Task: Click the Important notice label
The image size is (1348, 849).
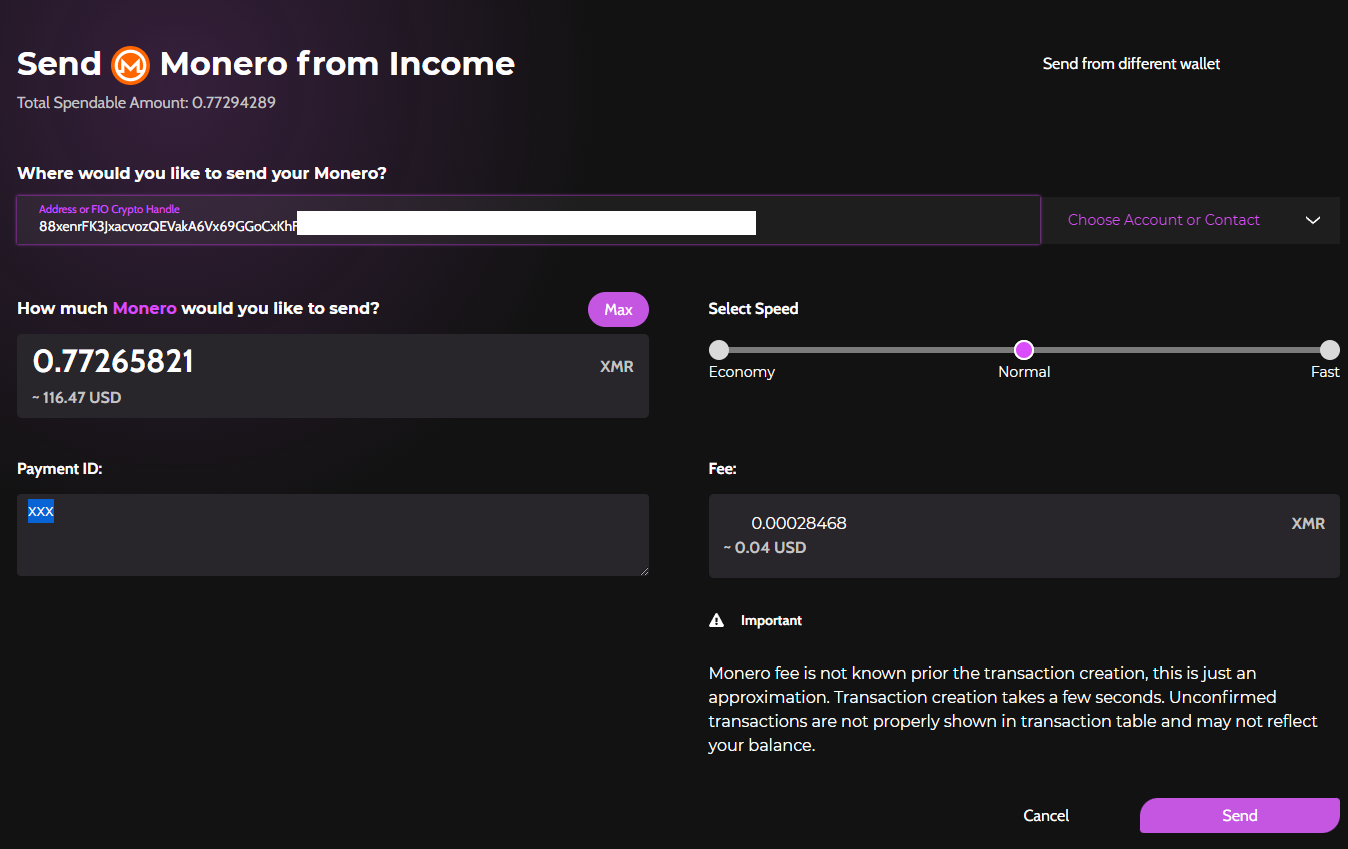Action: [771, 621]
